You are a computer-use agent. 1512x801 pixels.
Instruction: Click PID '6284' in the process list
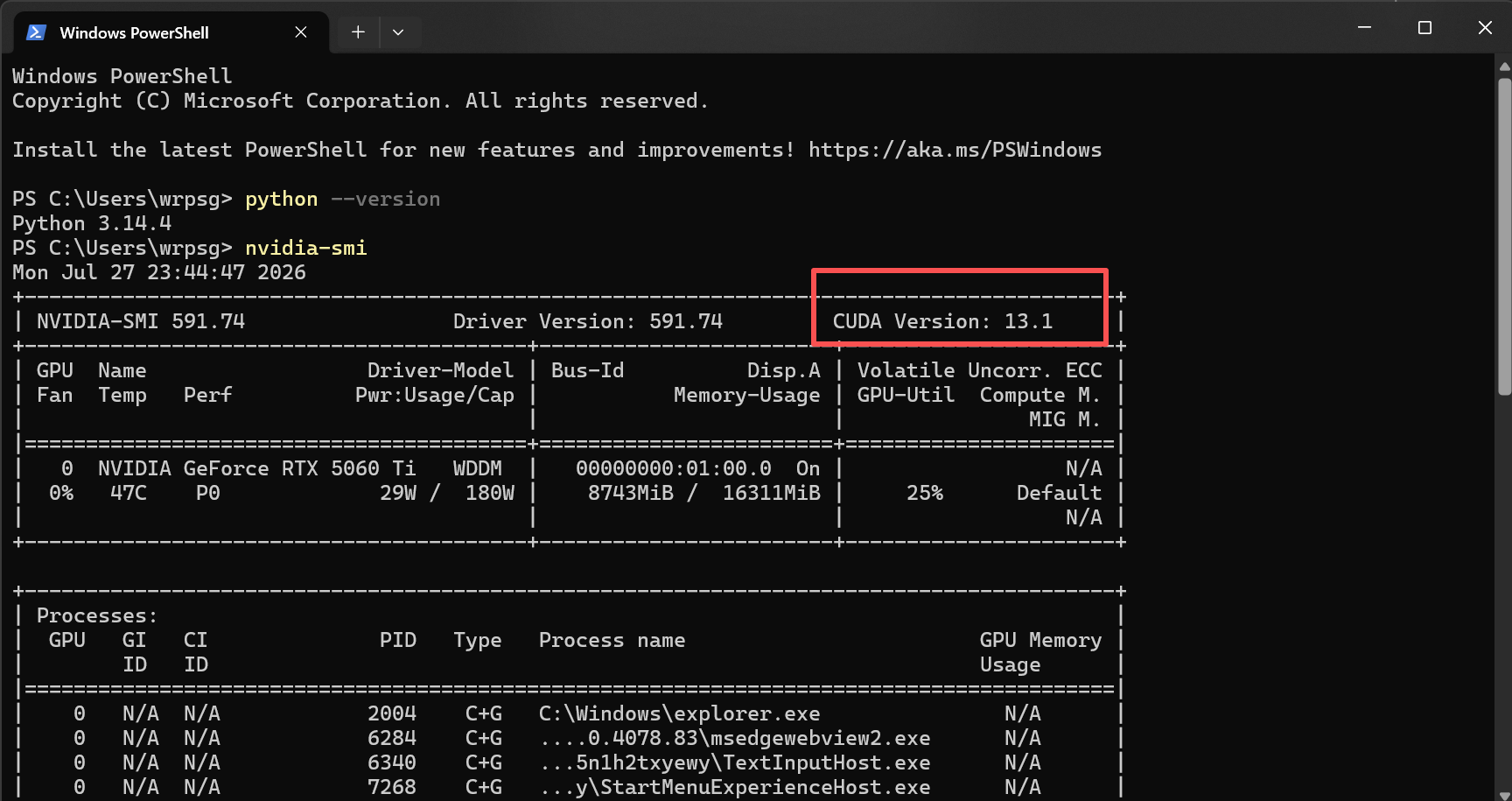coord(391,738)
